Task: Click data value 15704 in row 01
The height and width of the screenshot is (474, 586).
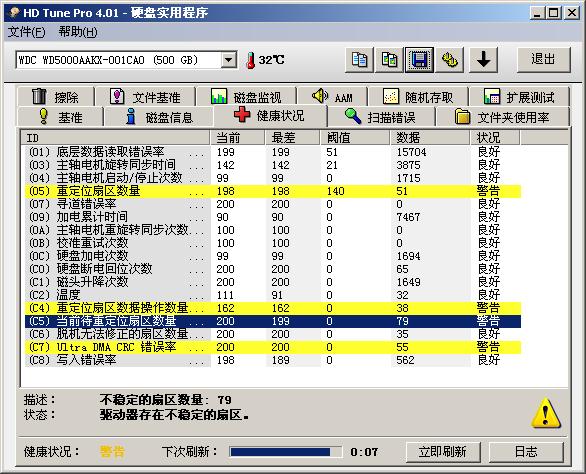Action: [411, 152]
